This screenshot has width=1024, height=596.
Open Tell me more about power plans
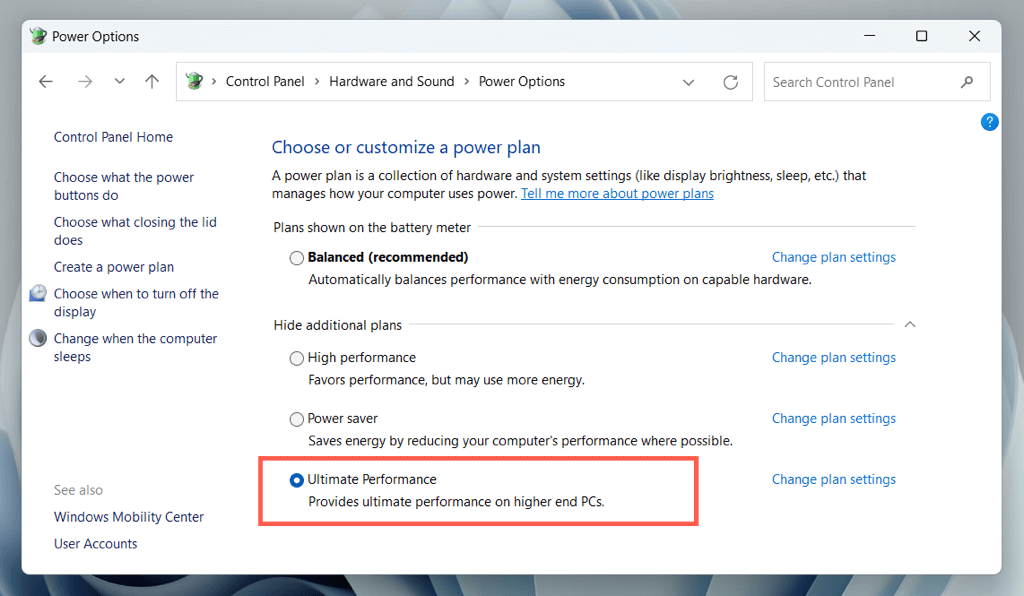point(617,193)
